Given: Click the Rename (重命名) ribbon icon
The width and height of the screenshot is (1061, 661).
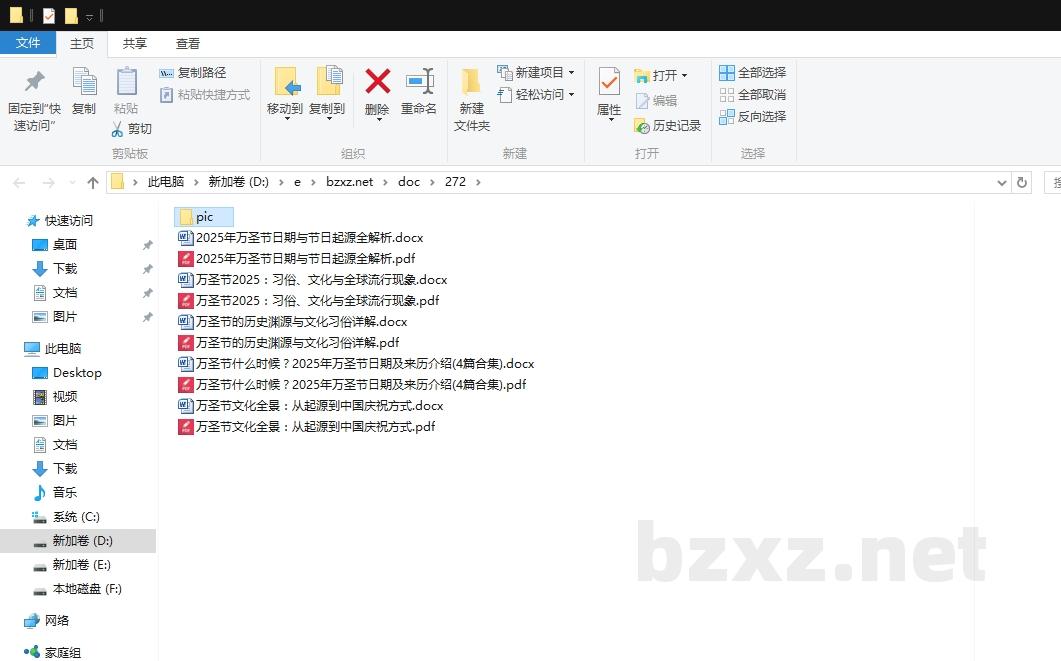Looking at the screenshot, I should (419, 82).
